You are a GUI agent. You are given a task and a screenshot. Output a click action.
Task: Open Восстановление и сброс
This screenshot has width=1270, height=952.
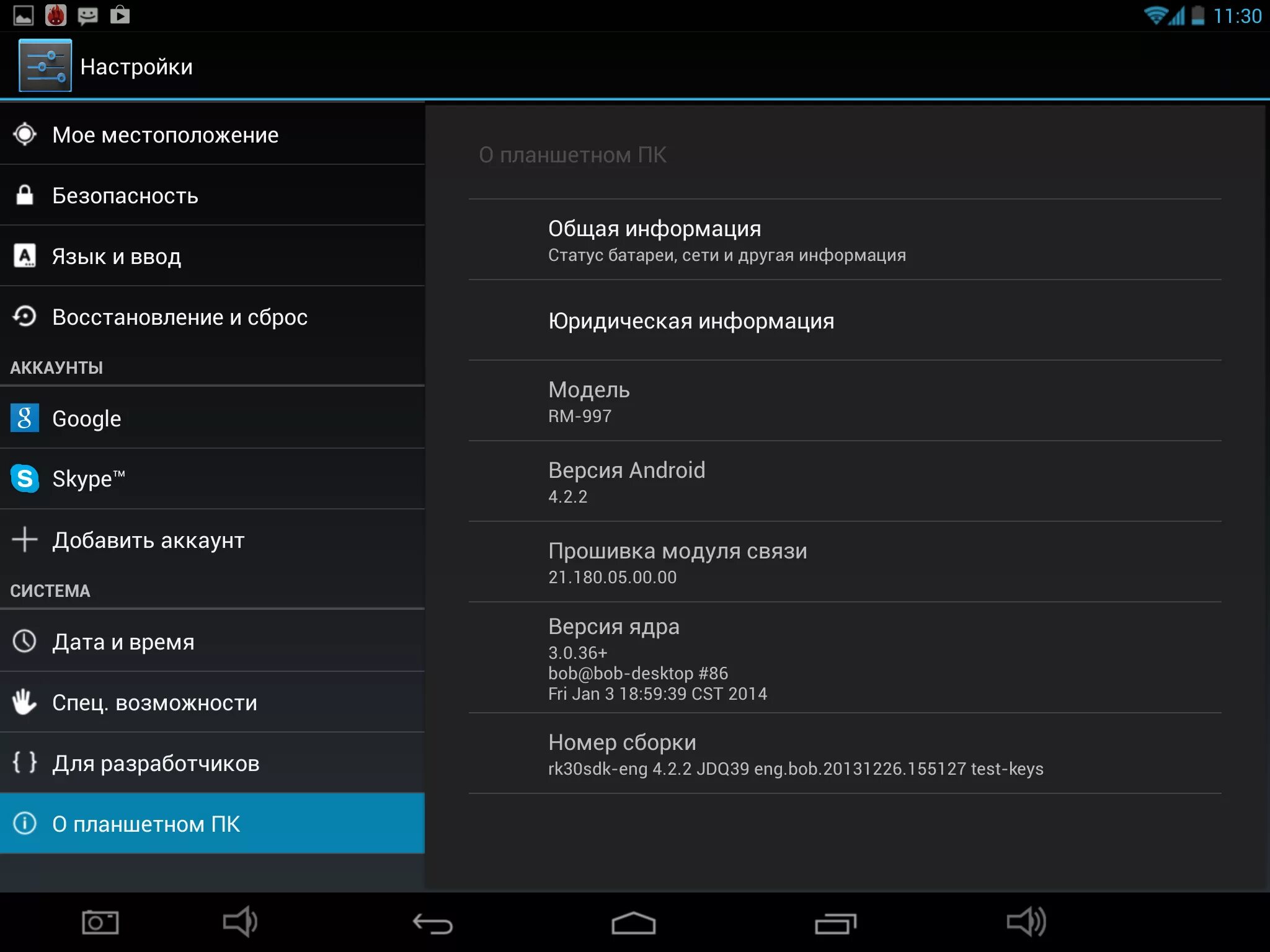coord(212,317)
